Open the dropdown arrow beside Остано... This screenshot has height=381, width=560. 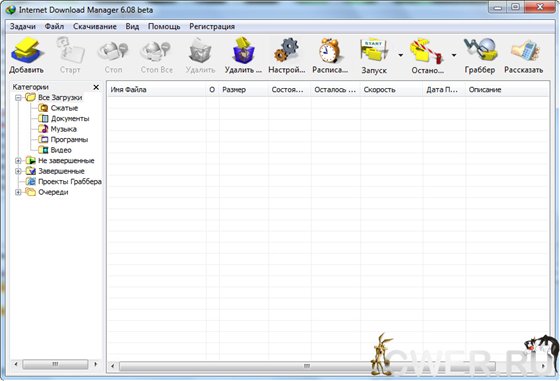click(454, 55)
